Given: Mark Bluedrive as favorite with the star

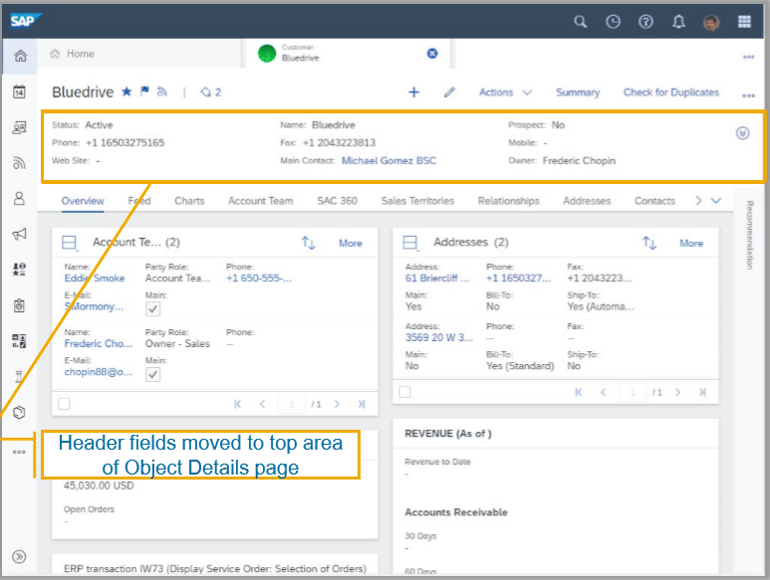Looking at the screenshot, I should pos(127,91).
